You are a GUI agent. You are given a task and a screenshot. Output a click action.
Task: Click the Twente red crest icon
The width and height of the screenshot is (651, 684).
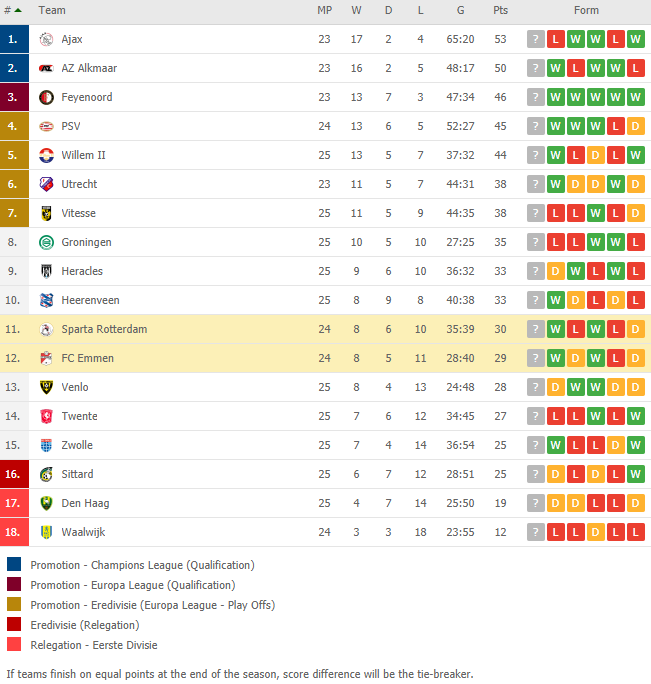46,416
